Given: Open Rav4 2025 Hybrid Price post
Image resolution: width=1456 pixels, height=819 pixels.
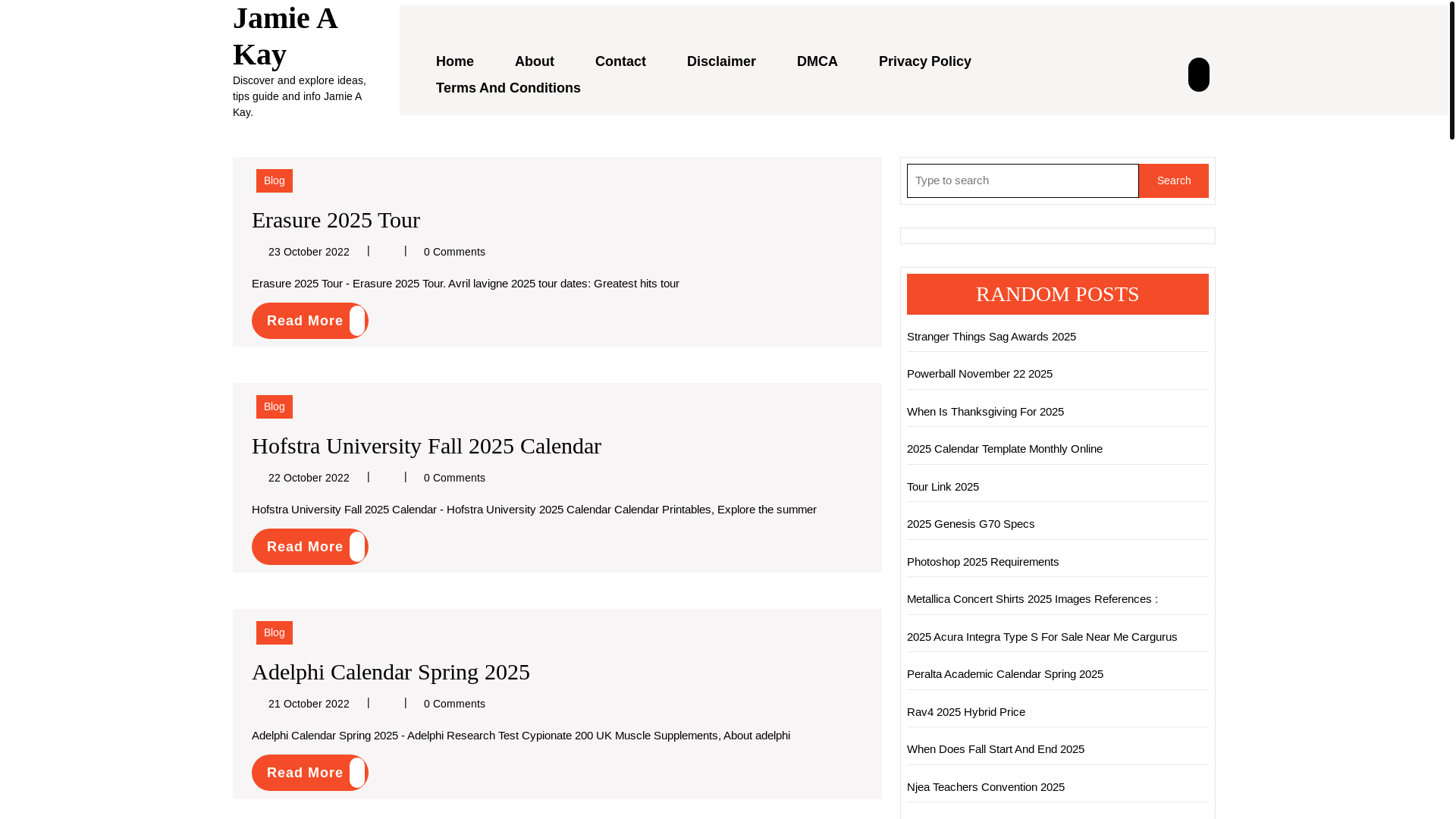Looking at the screenshot, I should (x=966, y=712).
